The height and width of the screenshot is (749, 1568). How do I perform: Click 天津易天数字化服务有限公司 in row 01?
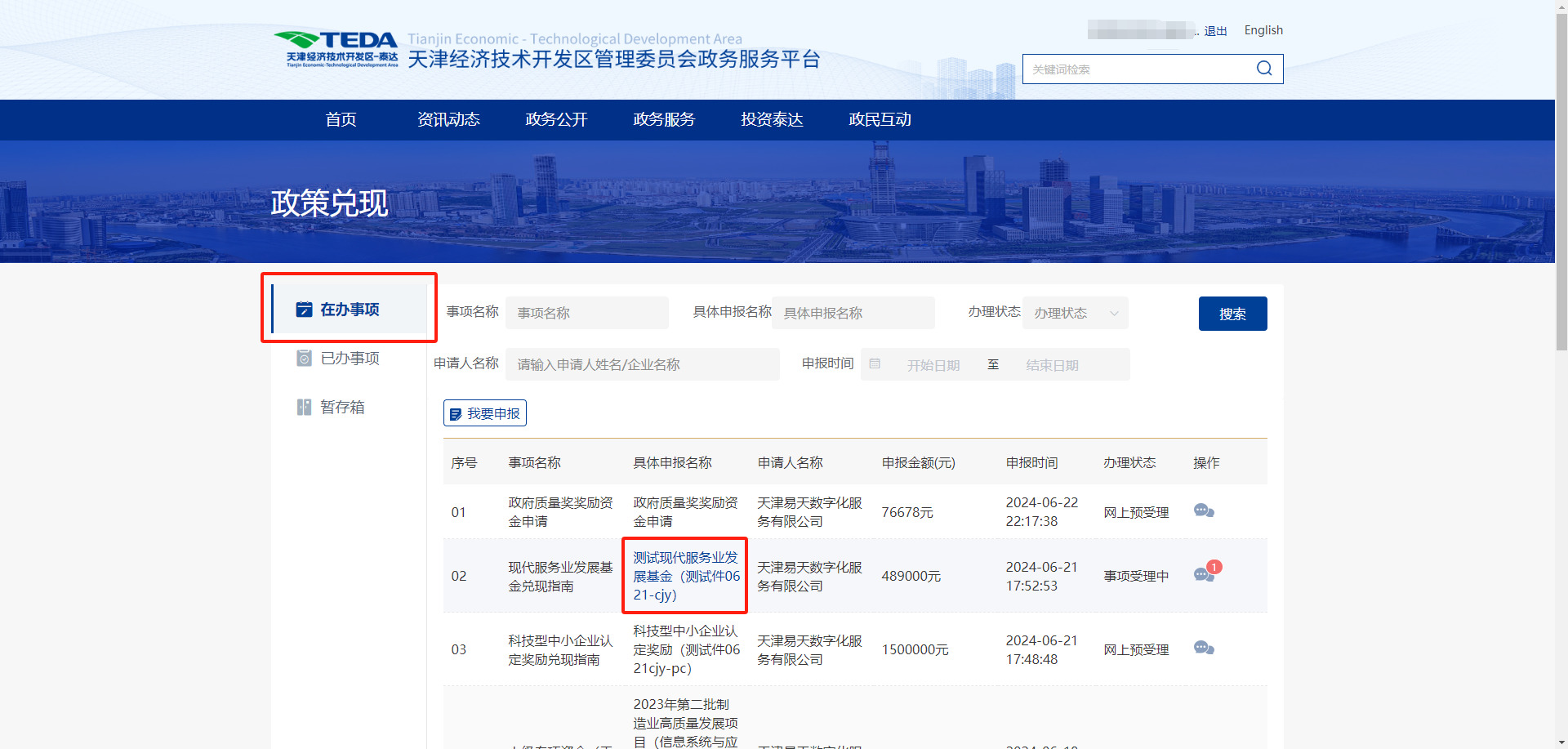[809, 512]
